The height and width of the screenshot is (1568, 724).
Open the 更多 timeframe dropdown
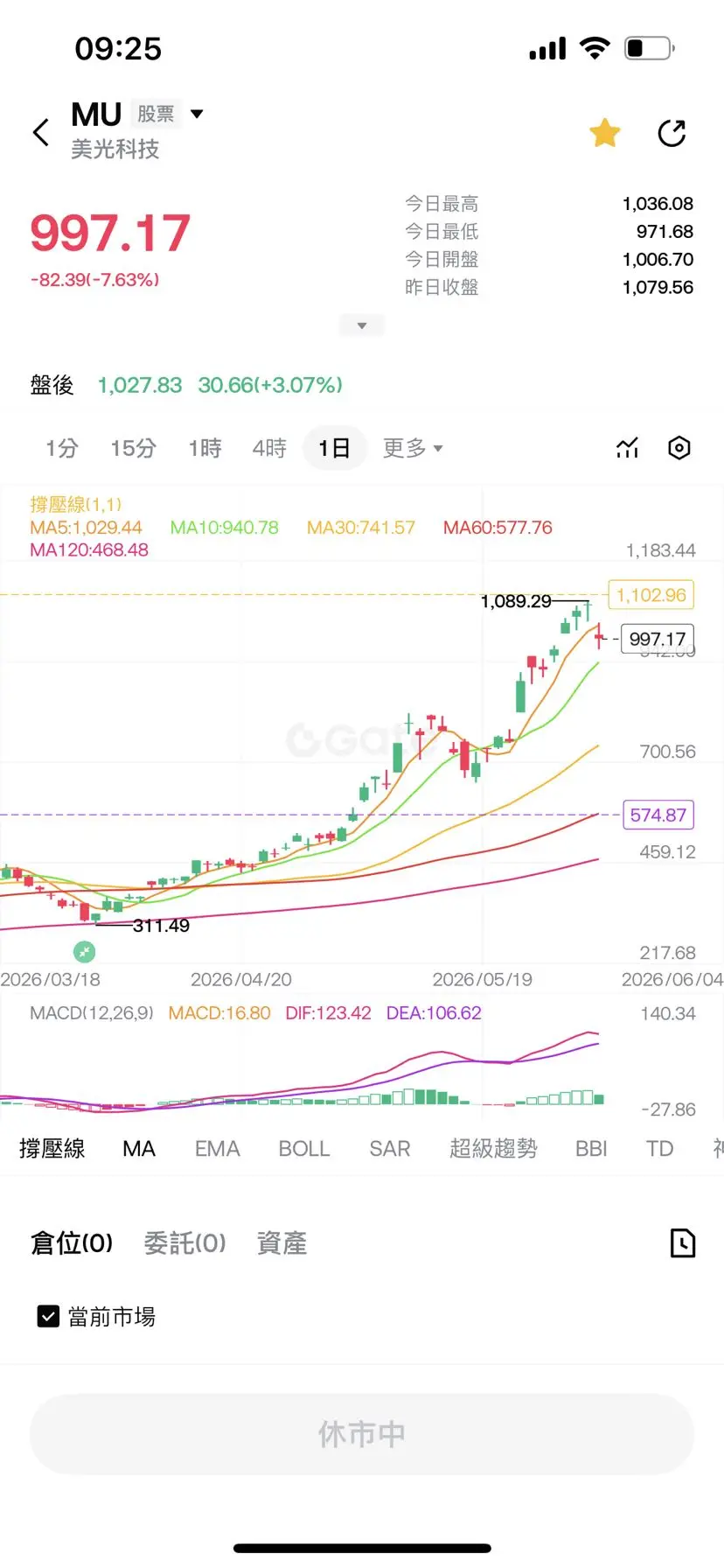[413, 448]
